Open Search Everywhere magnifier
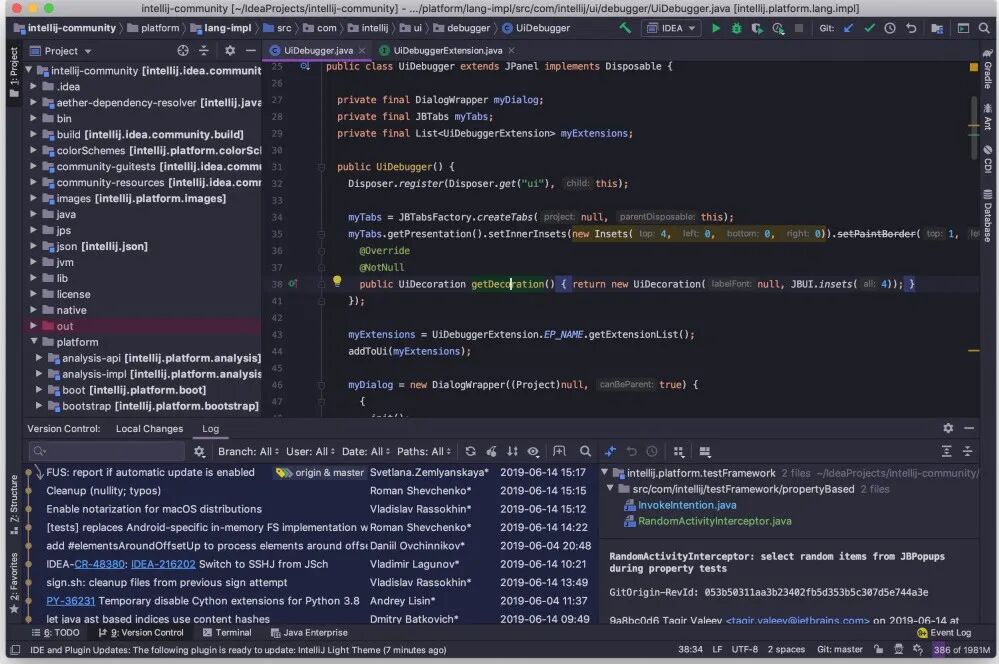 pyautogui.click(x=984, y=28)
